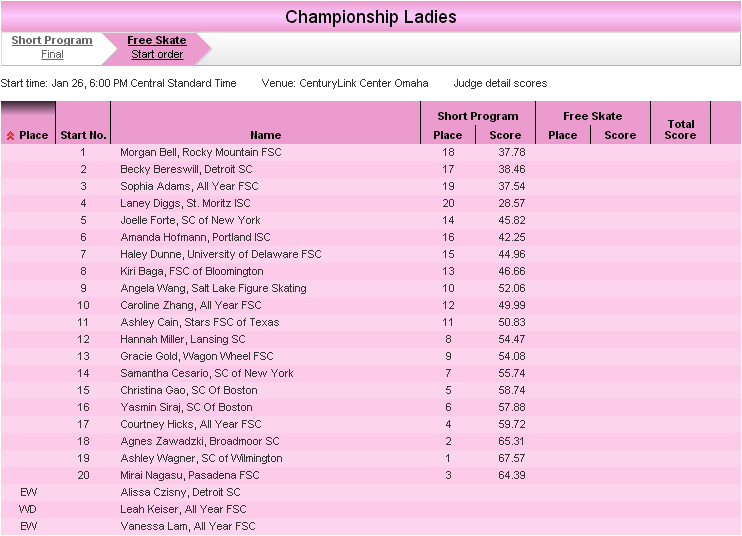The height and width of the screenshot is (536, 742).
Task: Click Agnes Zawadzki, Broadmoor SC name
Action: click(200, 441)
